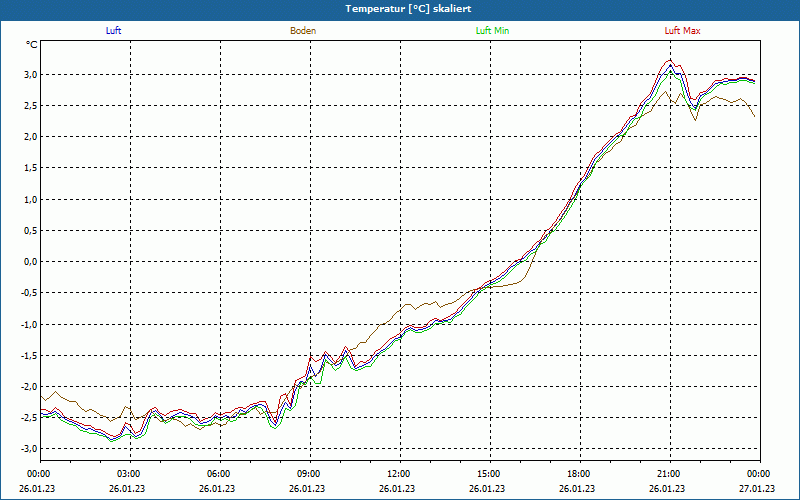
Task: Click the '-1,5' y-axis value
Action: (x=30, y=356)
